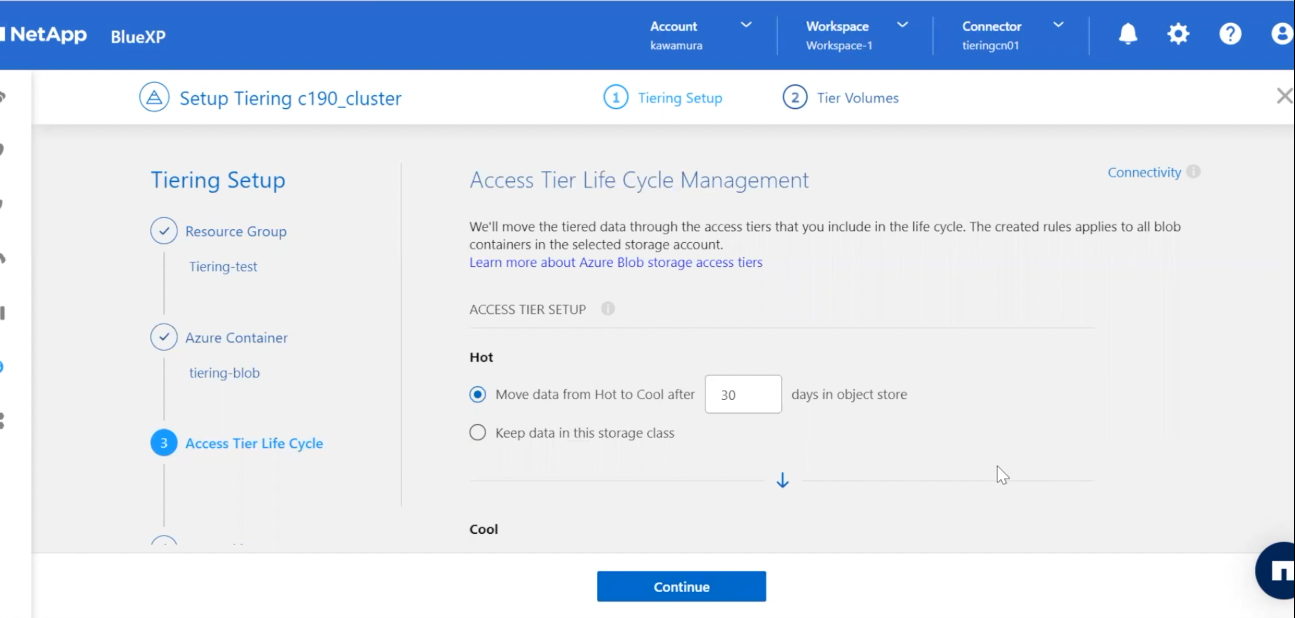Click the info icon beside Connectivity
Screen dimensions: 1295x618
(x=1193, y=172)
